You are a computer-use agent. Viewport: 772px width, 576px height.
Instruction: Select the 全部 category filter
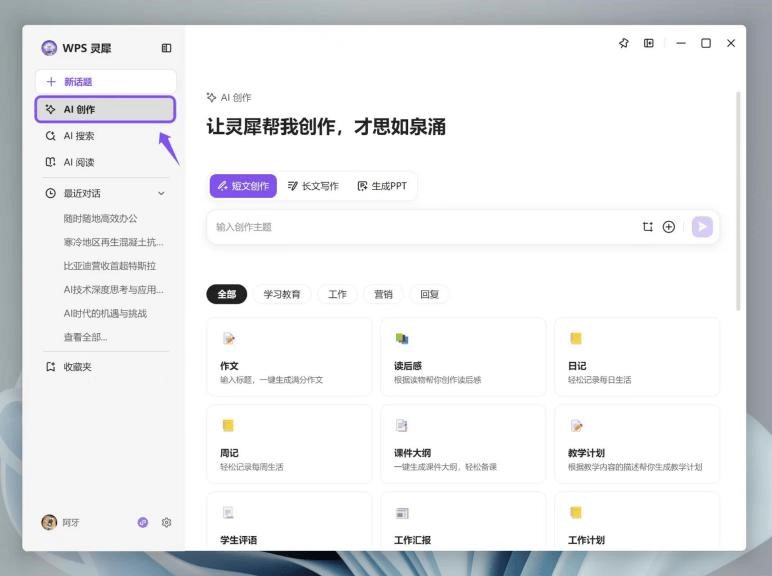[226, 294]
